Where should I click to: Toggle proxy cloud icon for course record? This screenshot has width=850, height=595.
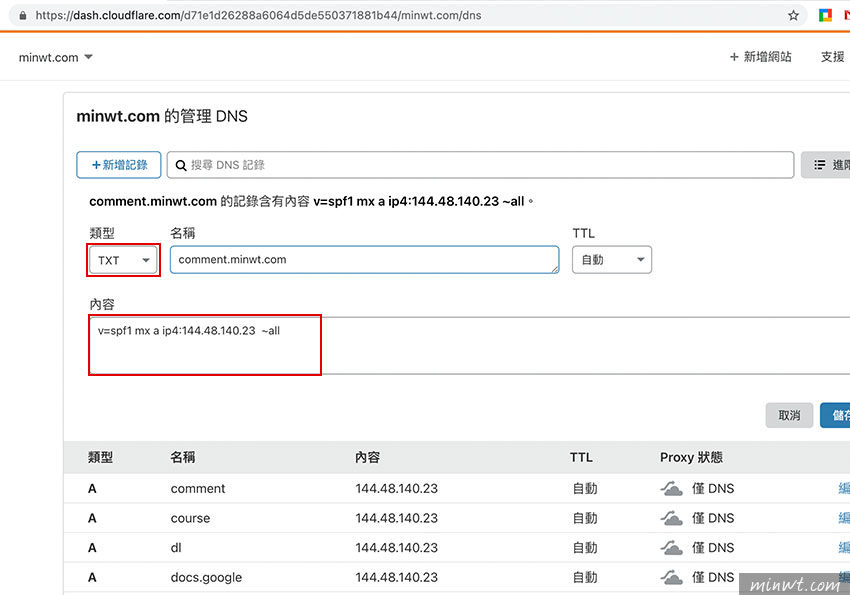(x=671, y=519)
